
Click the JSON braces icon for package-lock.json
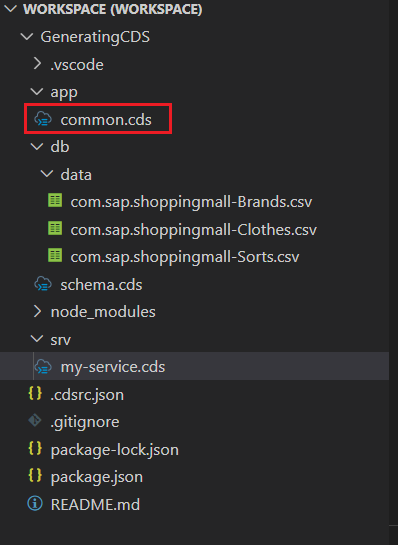(x=35, y=449)
